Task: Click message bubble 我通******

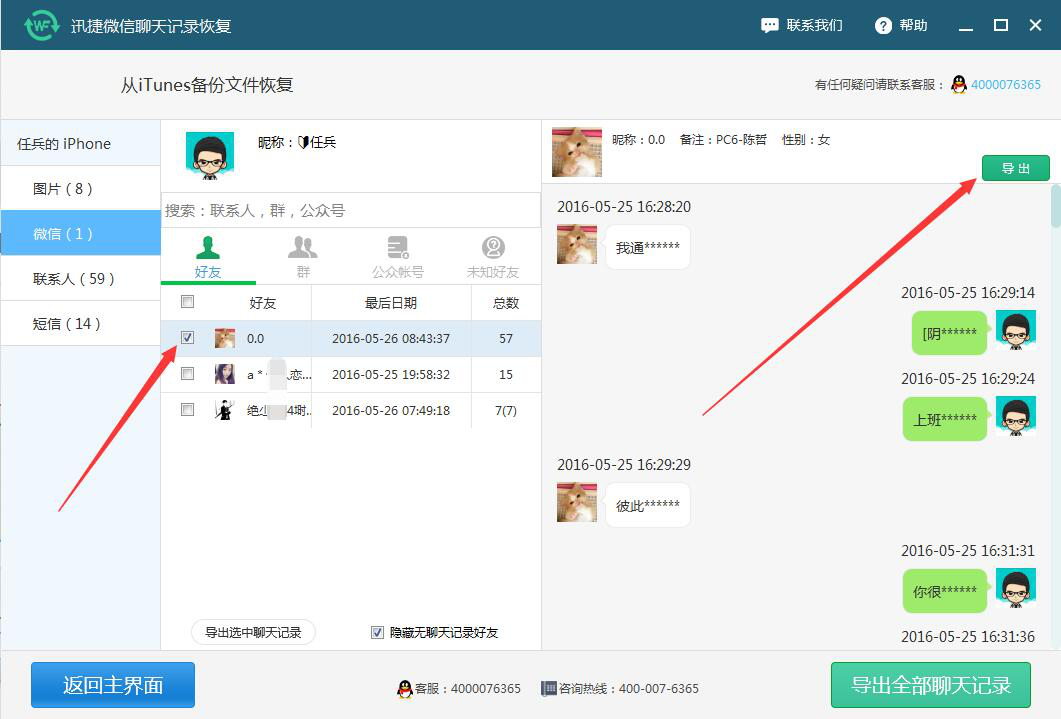Action: [x=648, y=248]
